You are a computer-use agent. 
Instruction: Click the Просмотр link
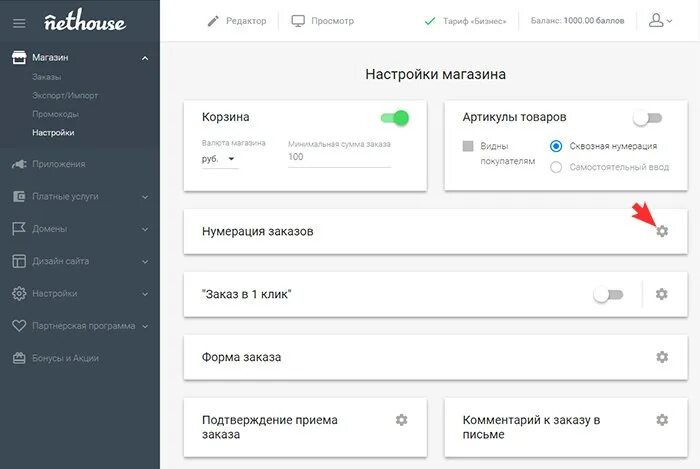(x=333, y=21)
